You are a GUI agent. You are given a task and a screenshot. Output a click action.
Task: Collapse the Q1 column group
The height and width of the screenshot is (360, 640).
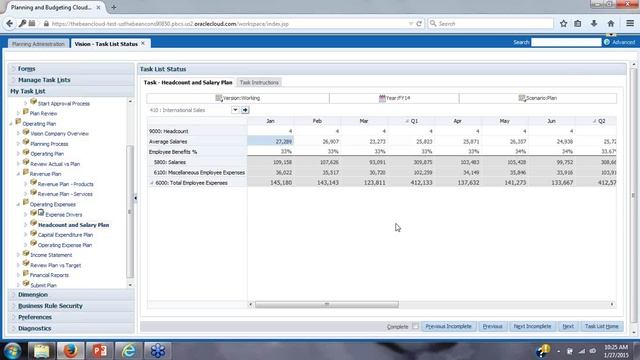pyautogui.click(x=407, y=121)
